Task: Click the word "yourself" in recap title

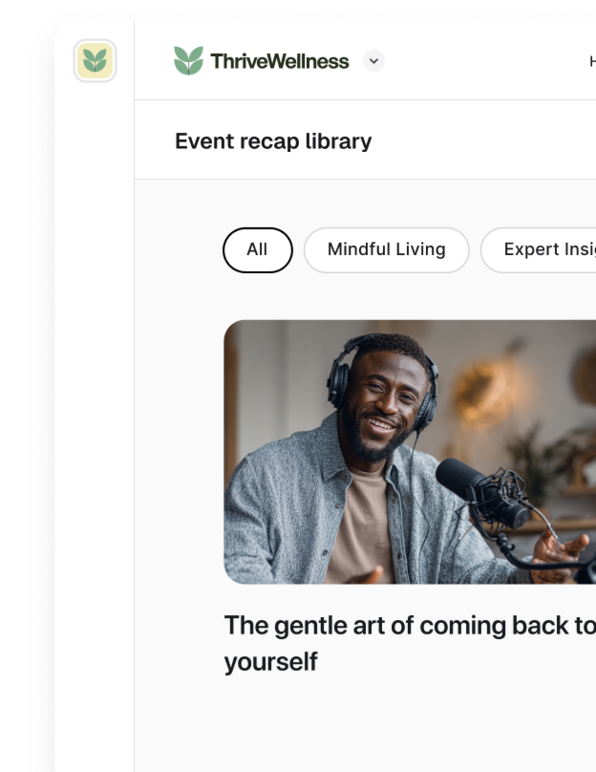Action: [x=271, y=662]
